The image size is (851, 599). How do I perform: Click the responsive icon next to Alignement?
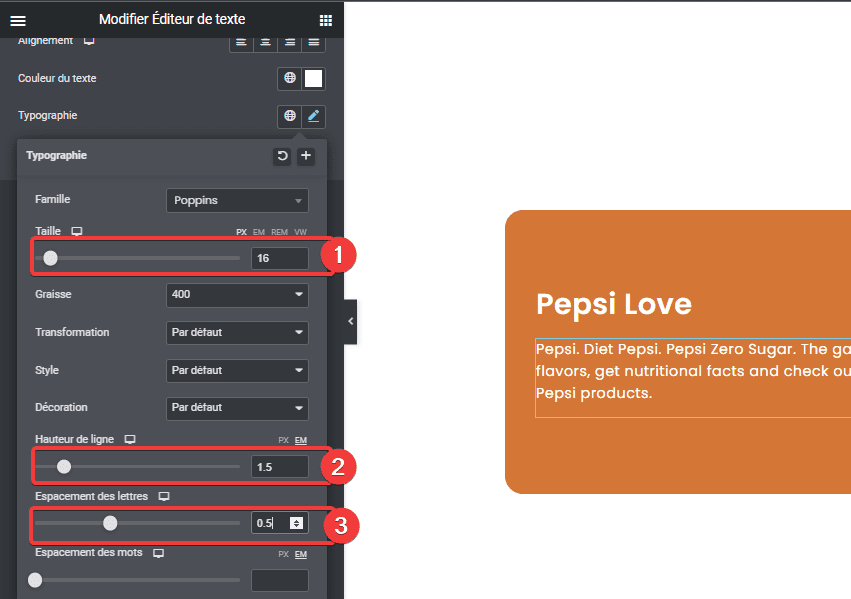tap(89, 41)
